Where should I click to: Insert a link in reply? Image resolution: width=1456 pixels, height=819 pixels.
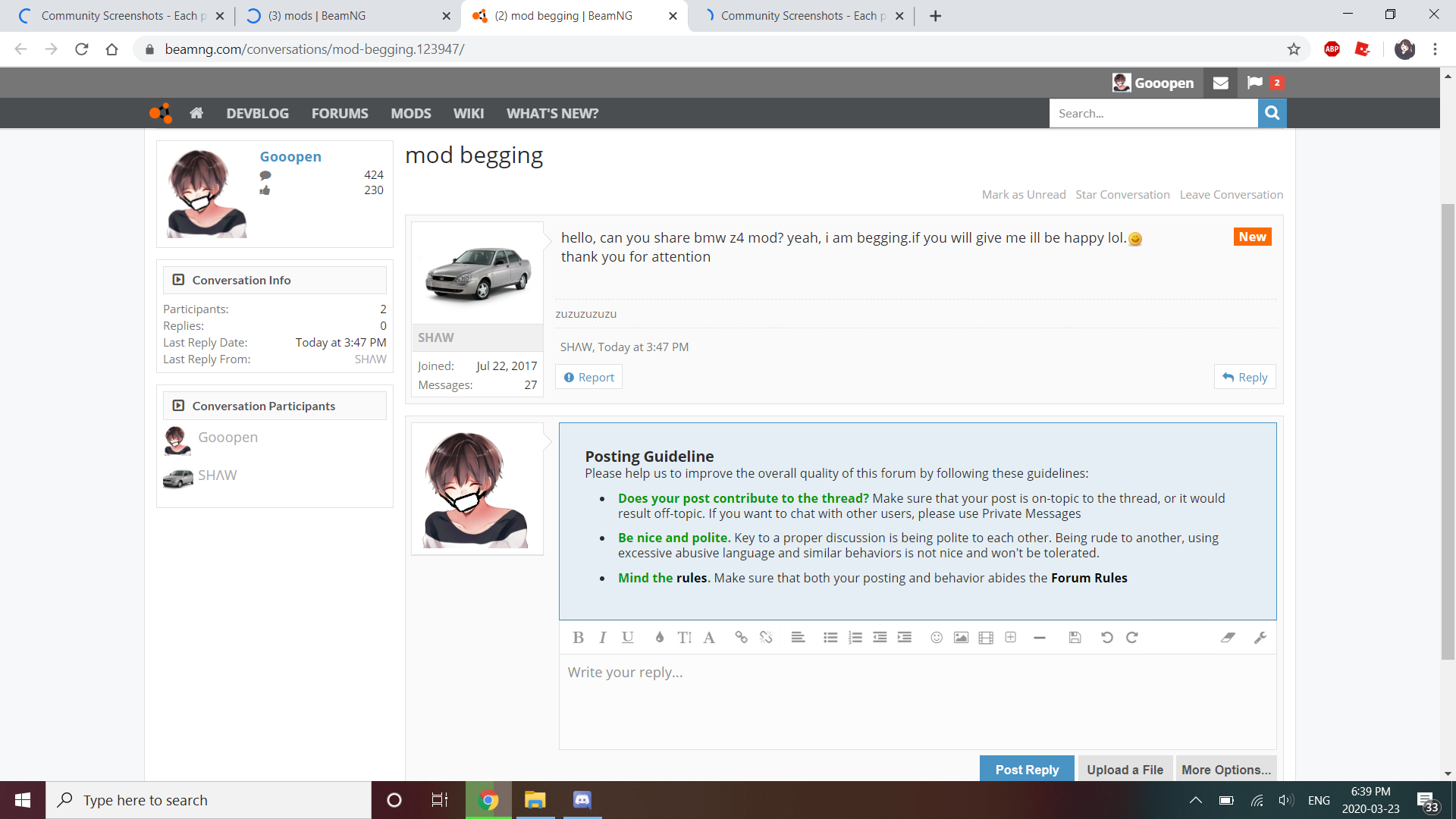(741, 638)
